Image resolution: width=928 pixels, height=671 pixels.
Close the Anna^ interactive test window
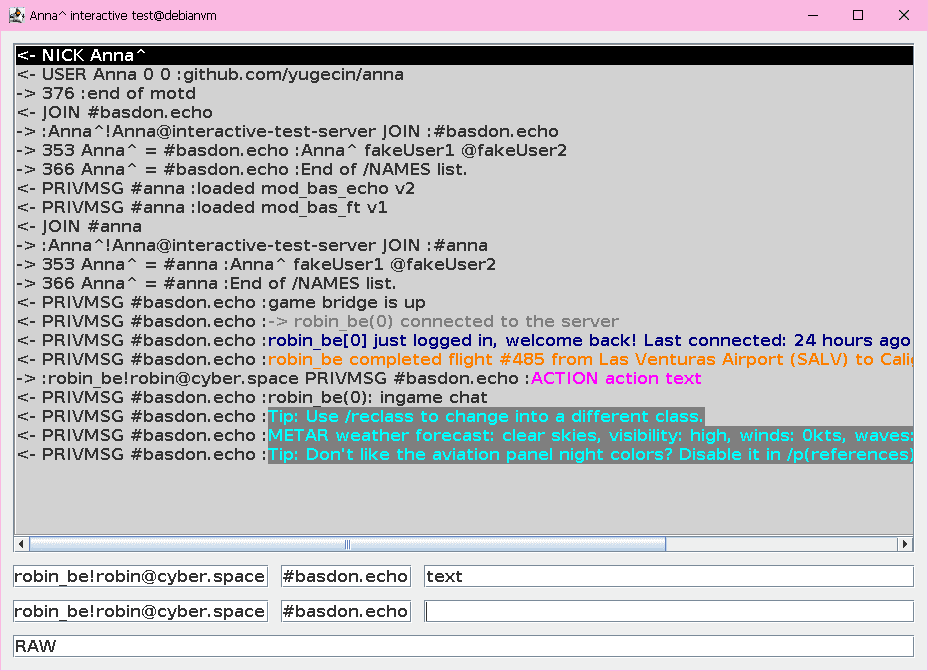[904, 15]
